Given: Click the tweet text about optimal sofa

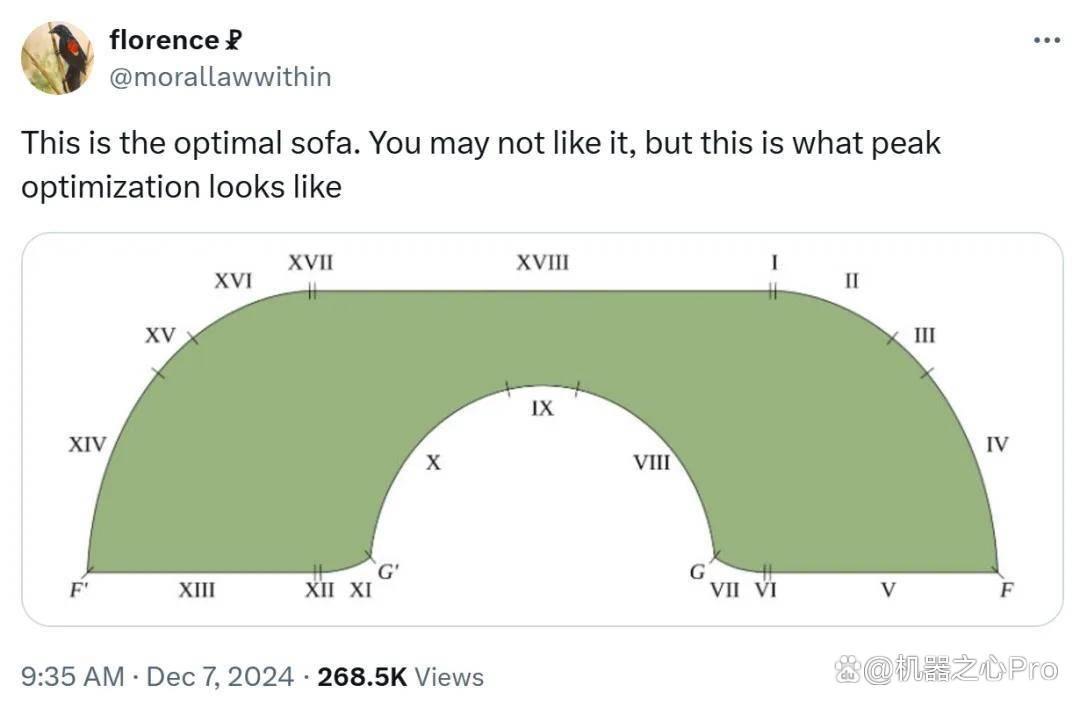Looking at the screenshot, I should pyautogui.click(x=481, y=165).
